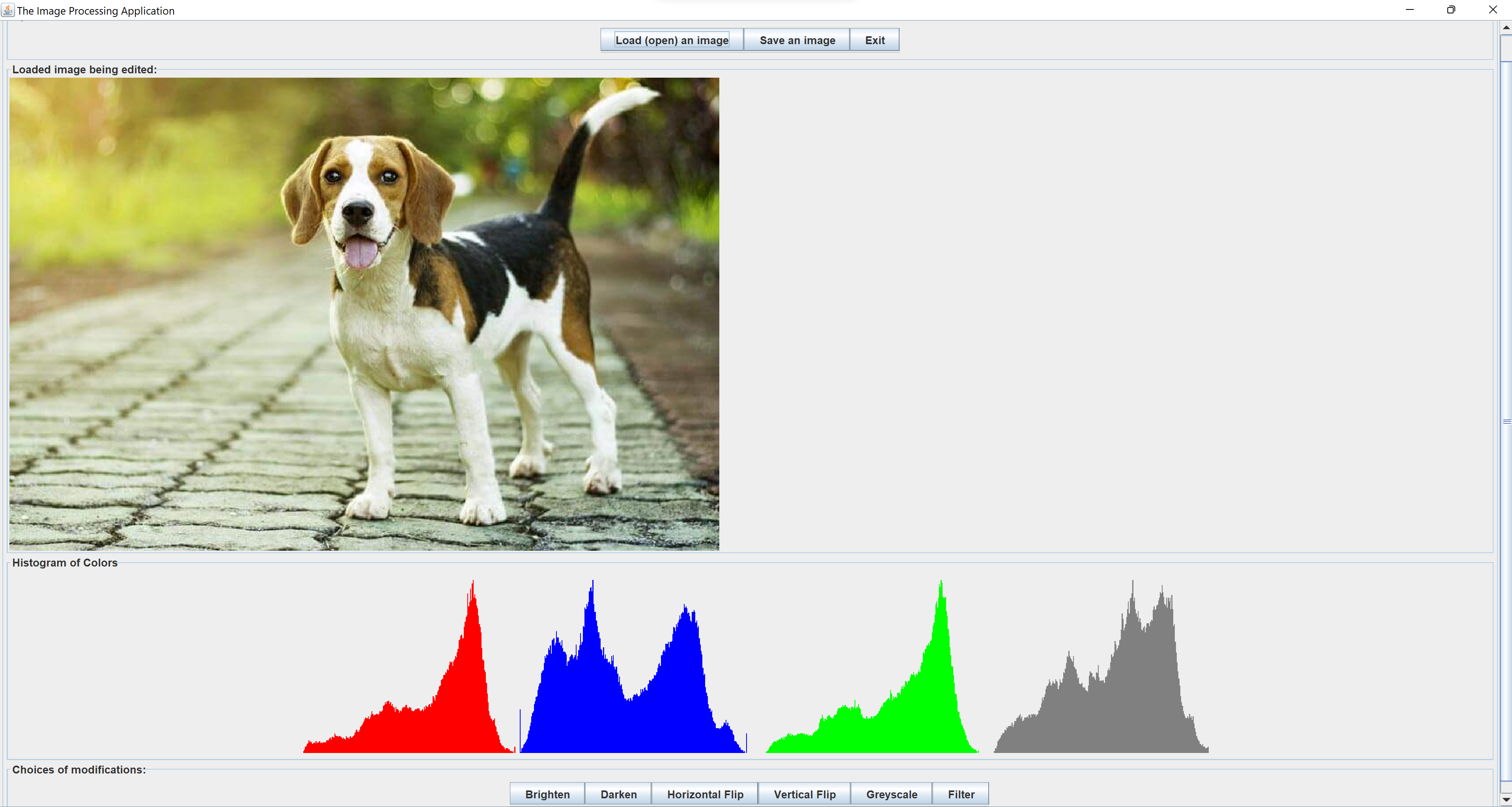Convert image with Greyscale button
1512x807 pixels.
tap(891, 794)
